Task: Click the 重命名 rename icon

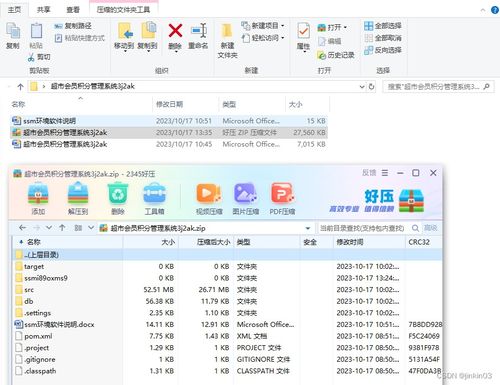Action: click(x=199, y=31)
